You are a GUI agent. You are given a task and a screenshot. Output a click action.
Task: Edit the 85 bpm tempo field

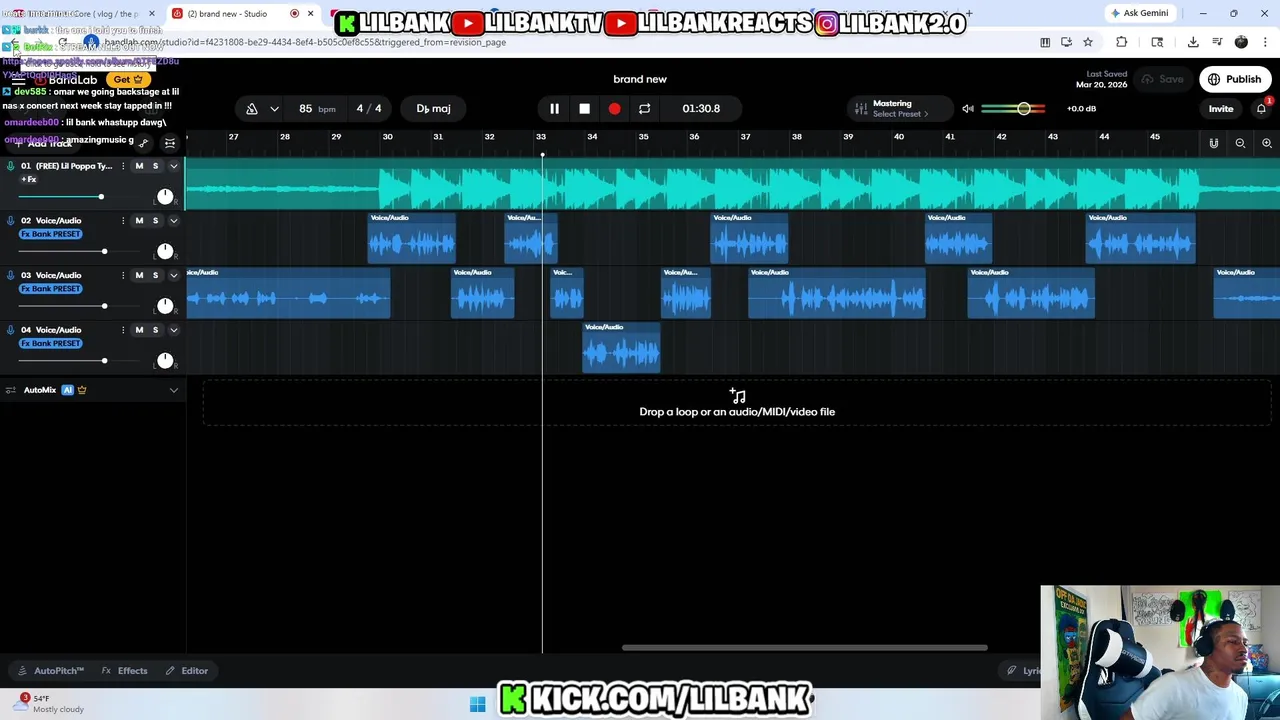point(316,108)
